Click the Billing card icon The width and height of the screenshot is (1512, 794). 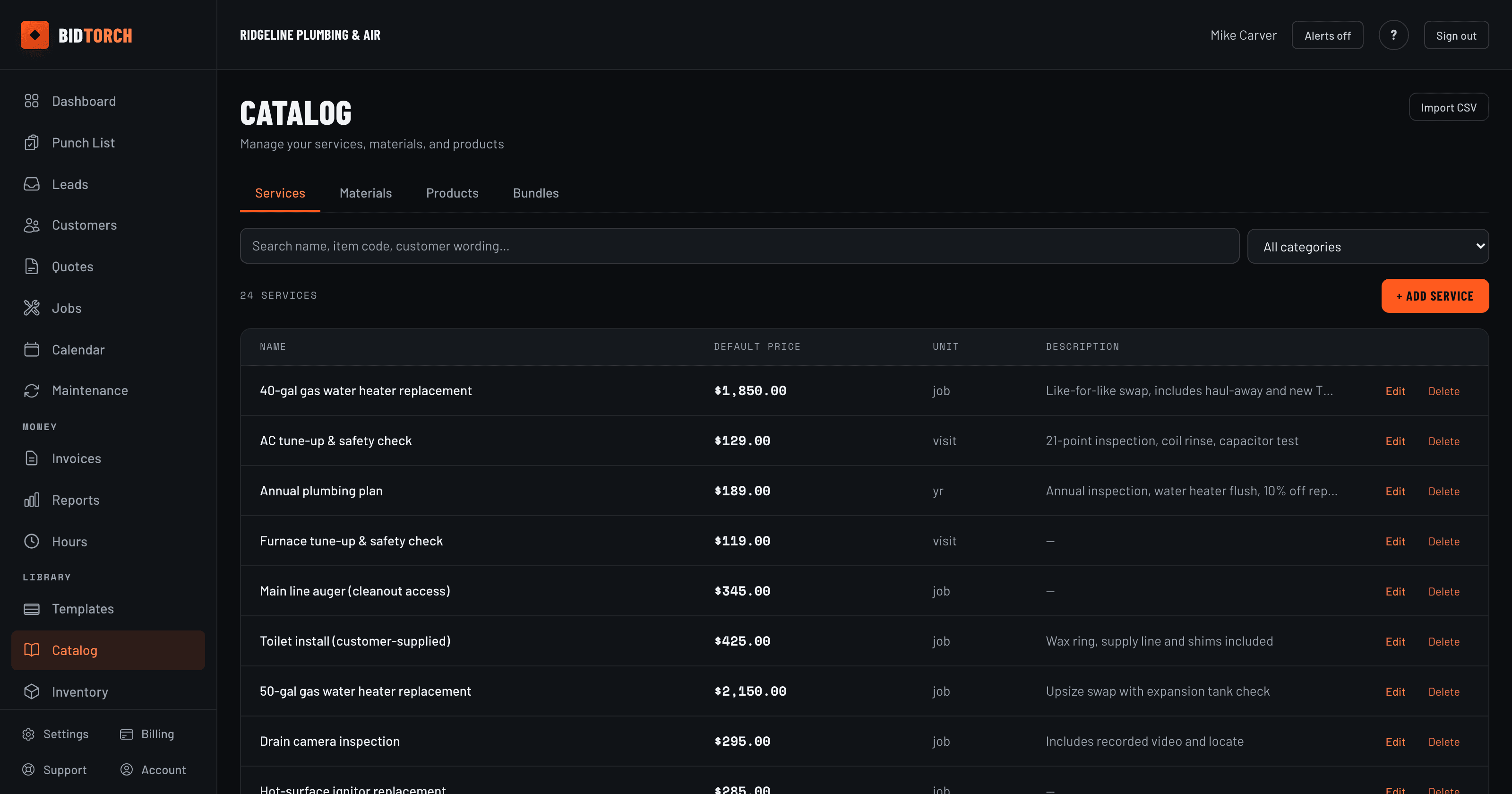point(126,734)
